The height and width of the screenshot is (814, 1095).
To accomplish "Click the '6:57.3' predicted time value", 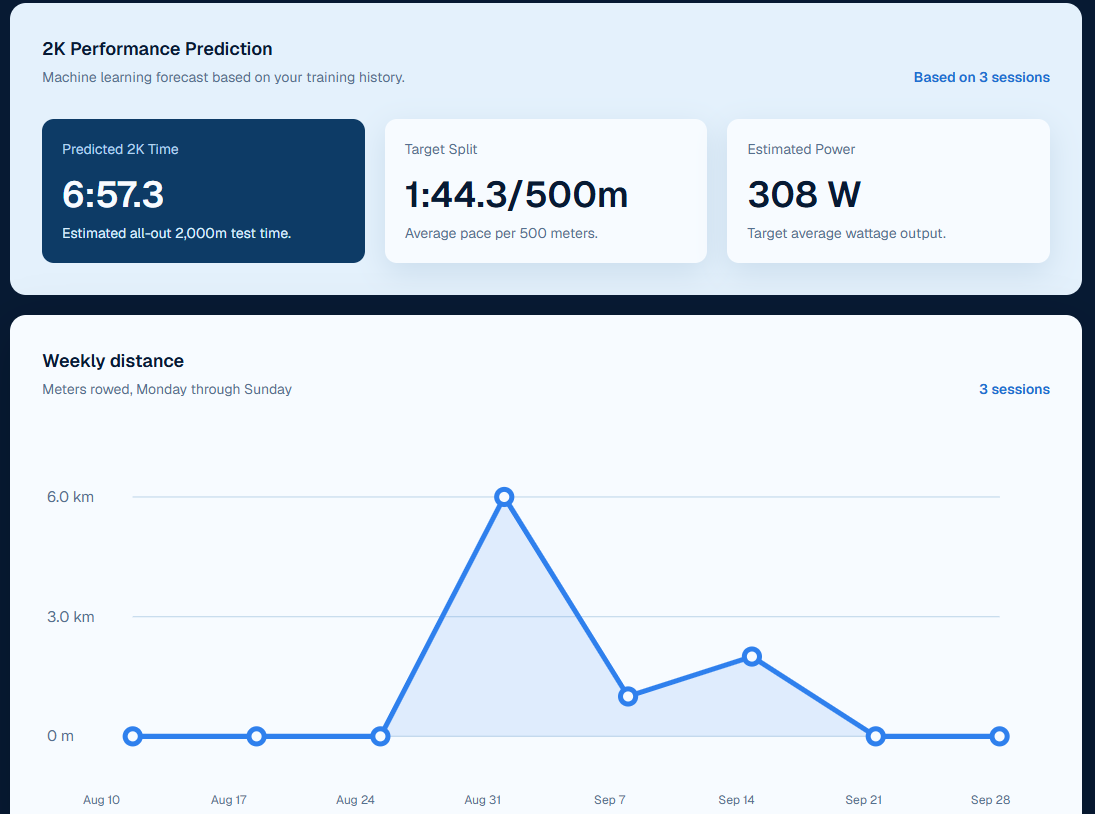I will [113, 194].
